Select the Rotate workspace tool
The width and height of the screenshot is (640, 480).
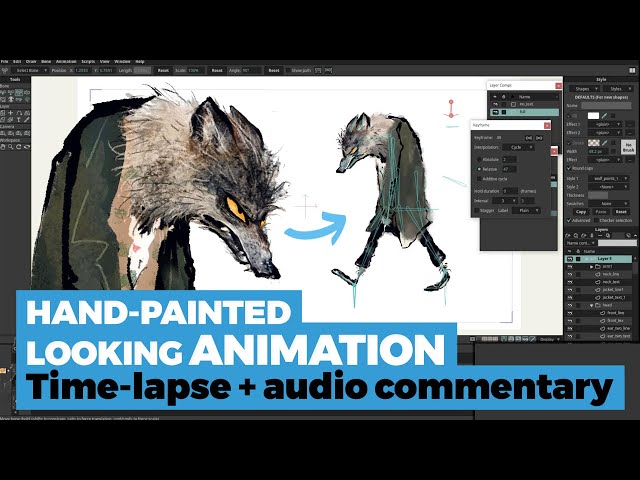[19, 147]
